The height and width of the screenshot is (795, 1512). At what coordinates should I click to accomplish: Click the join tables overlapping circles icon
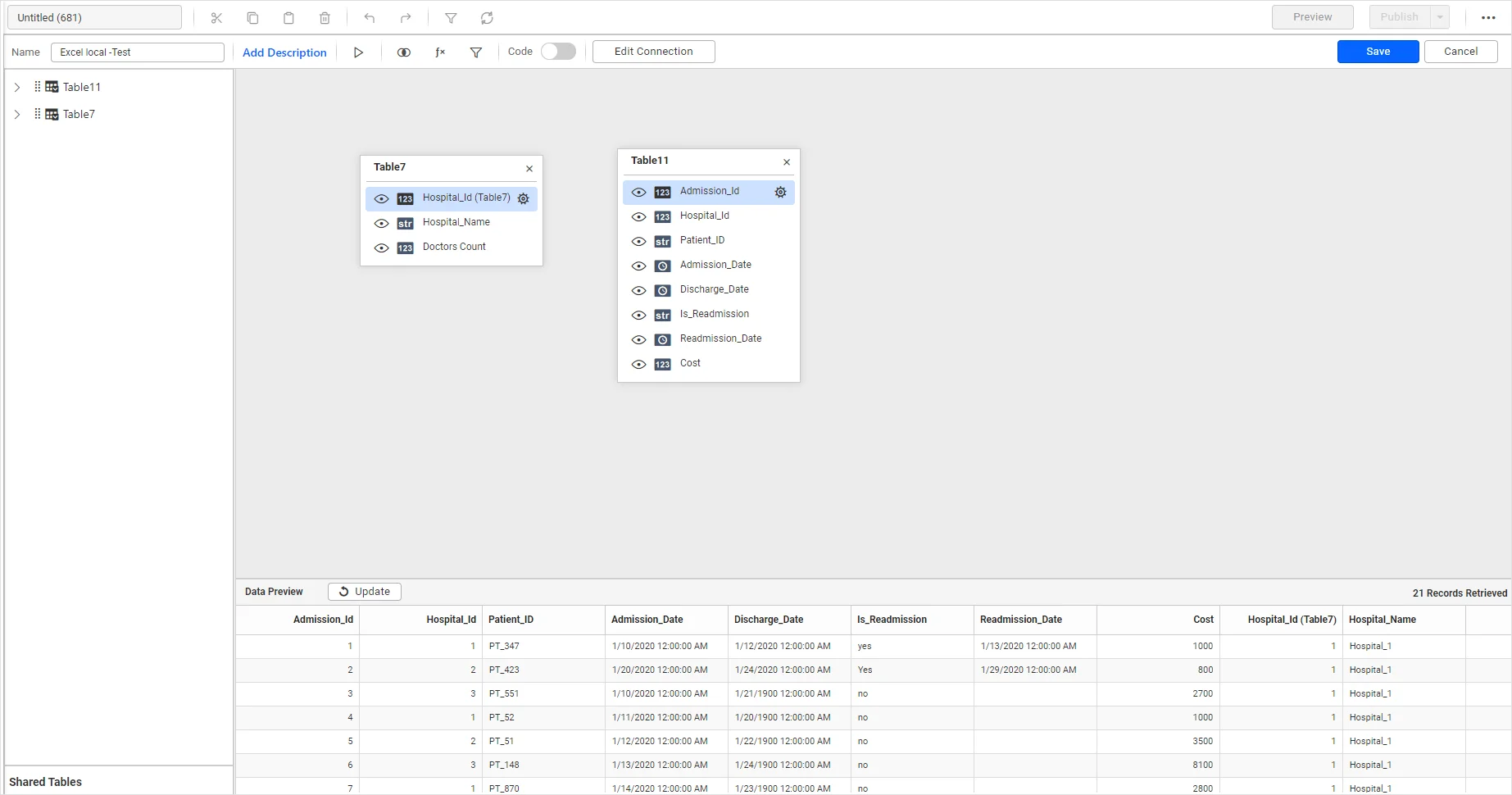pos(403,52)
